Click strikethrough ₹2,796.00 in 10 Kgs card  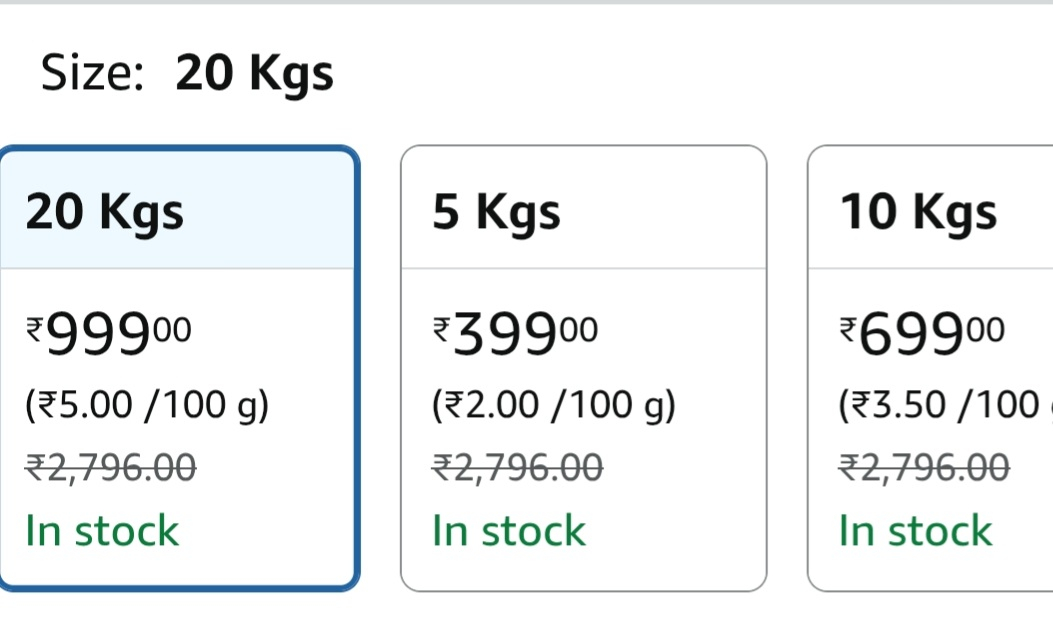(925, 466)
